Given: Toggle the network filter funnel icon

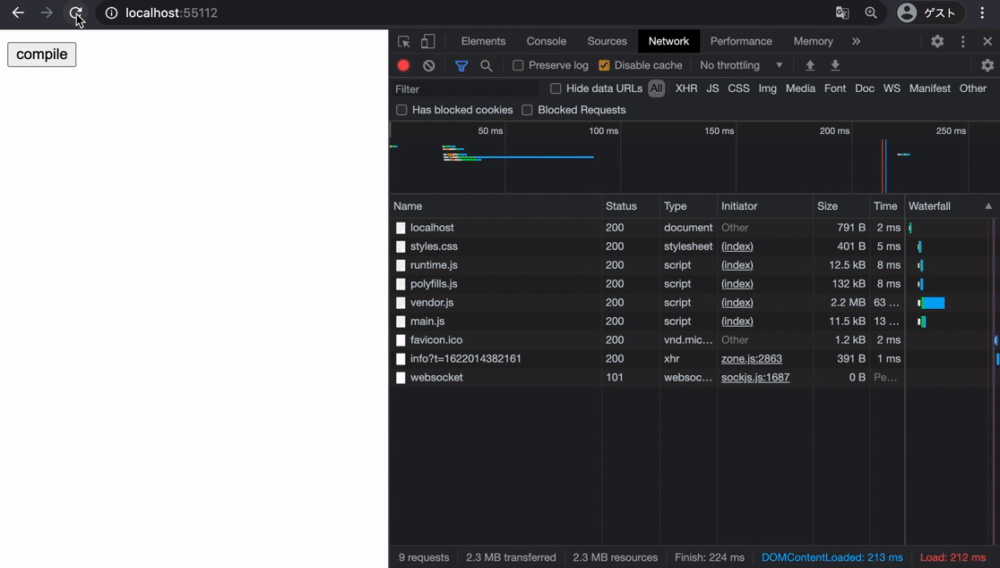Looking at the screenshot, I should coord(461,66).
